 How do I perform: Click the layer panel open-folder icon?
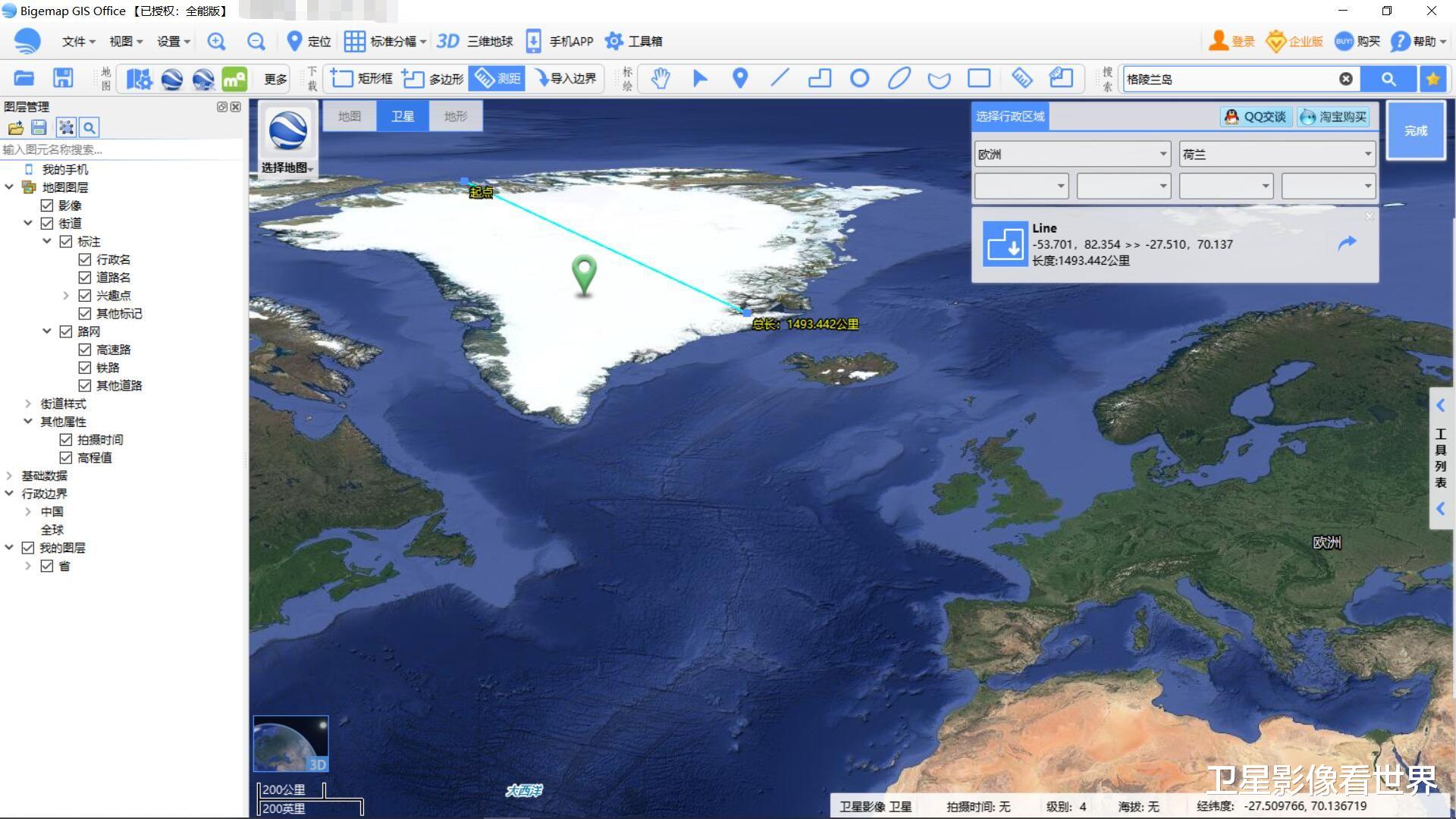click(15, 127)
